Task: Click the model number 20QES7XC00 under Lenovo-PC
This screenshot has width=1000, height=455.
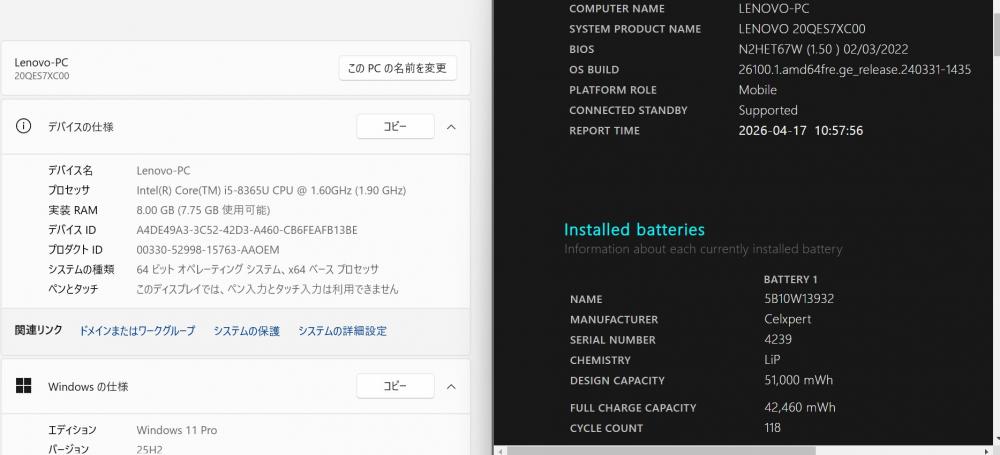Action: tap(42, 76)
